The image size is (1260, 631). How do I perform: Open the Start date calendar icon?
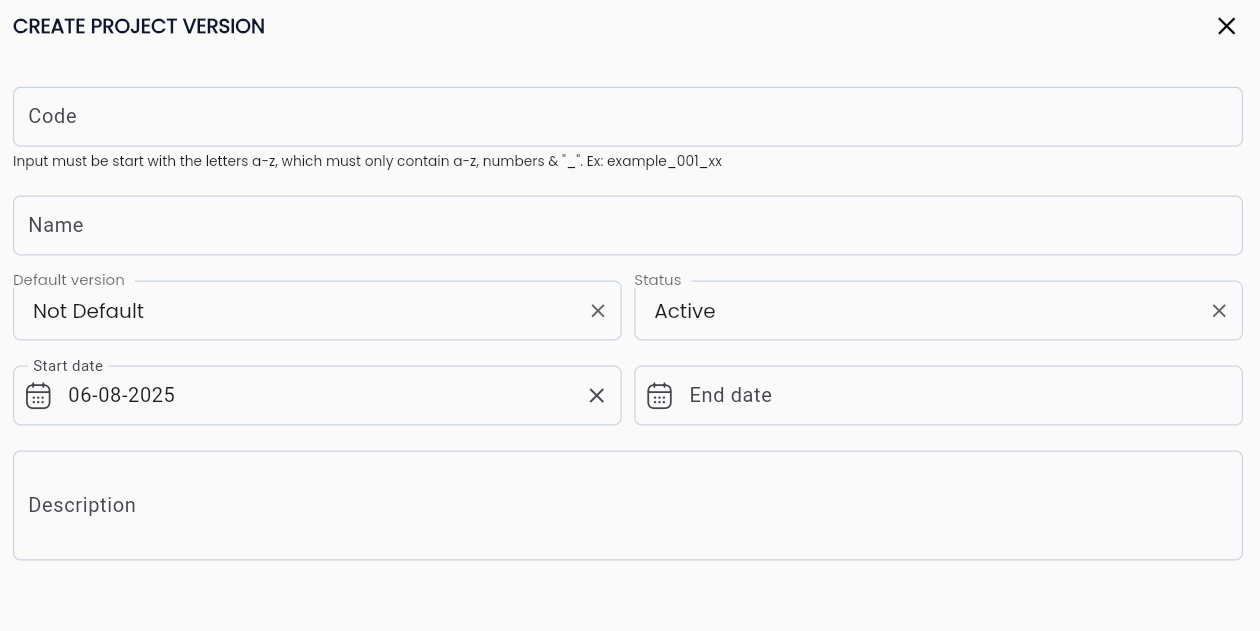[x=38, y=396]
